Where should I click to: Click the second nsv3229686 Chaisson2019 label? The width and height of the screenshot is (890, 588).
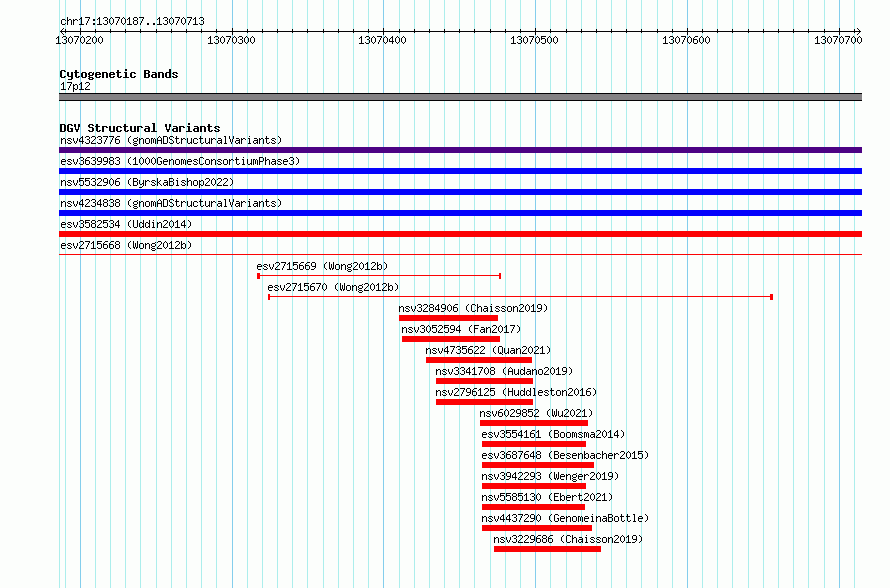568,539
